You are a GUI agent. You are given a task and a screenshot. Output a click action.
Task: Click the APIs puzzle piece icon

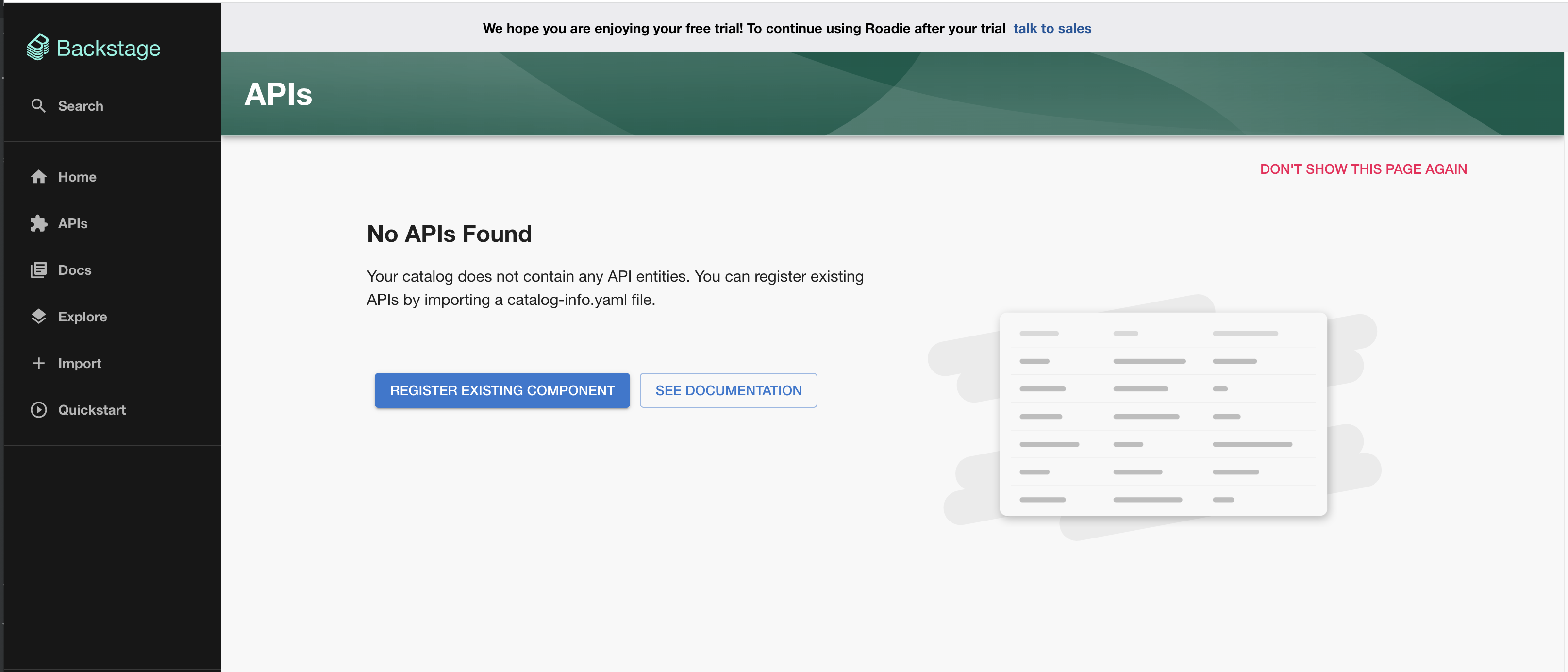click(x=39, y=223)
